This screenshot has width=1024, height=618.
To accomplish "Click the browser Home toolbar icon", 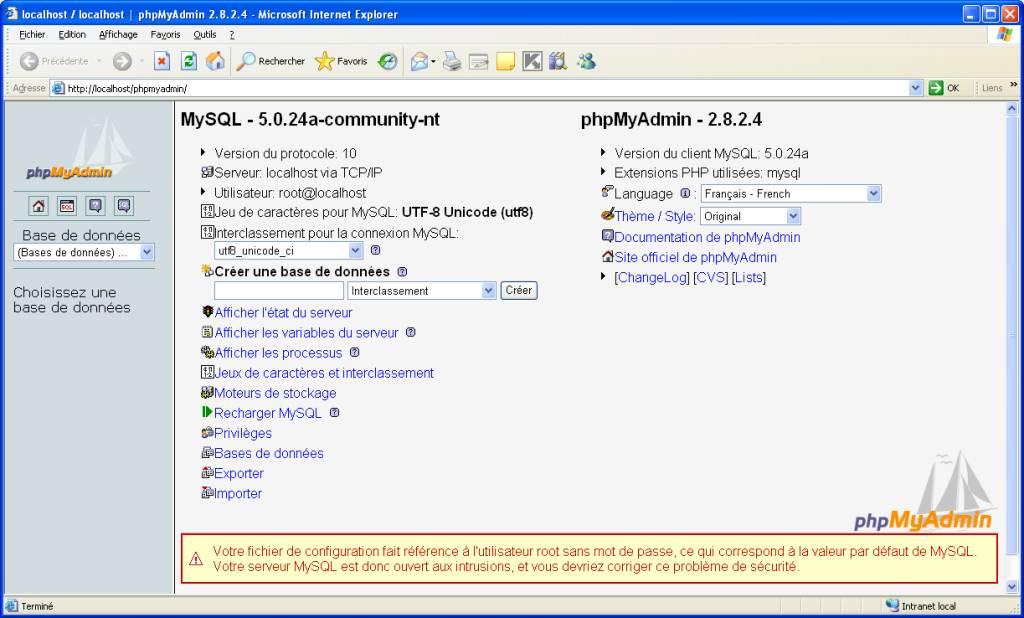I will (215, 61).
